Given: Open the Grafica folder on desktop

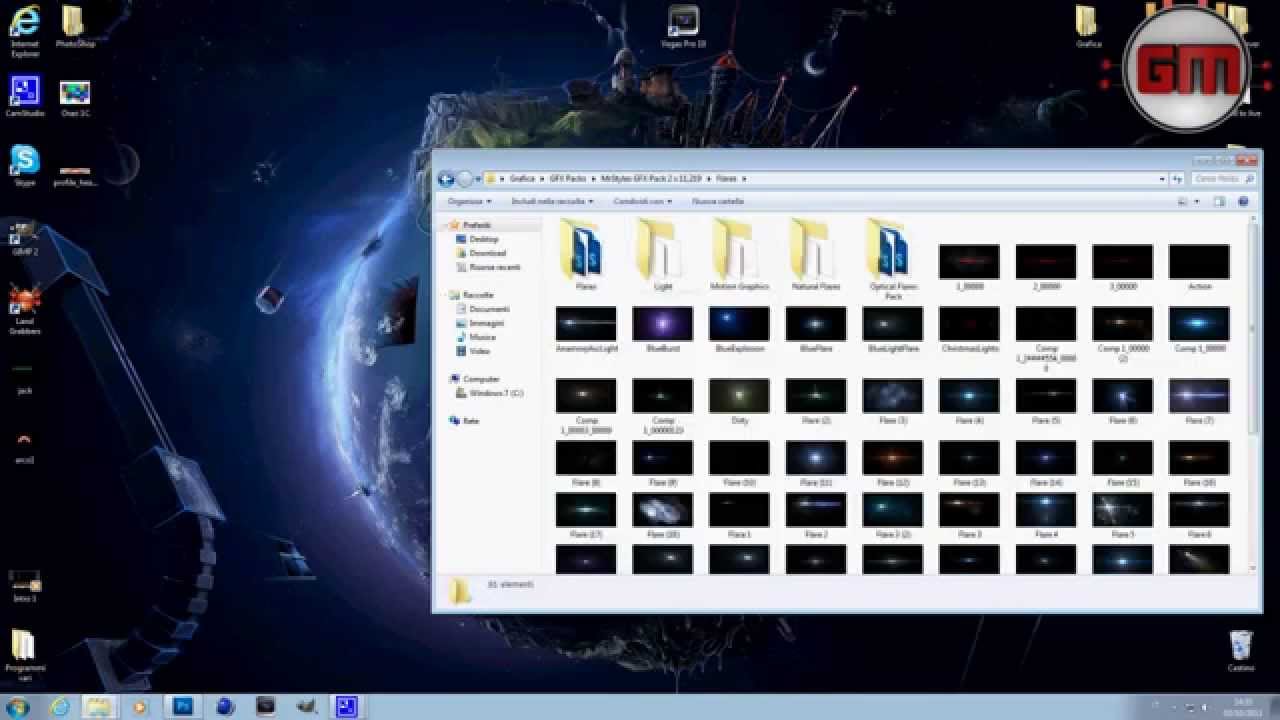Looking at the screenshot, I should 1088,27.
